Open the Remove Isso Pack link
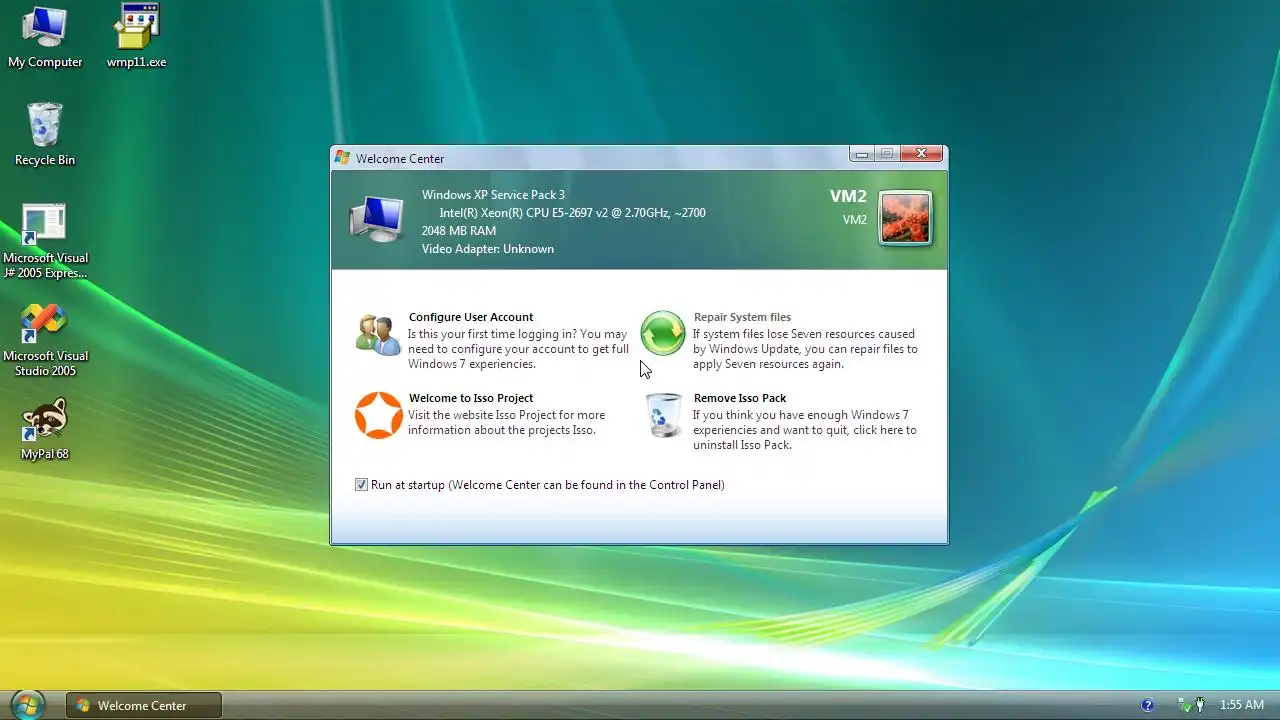 (740, 398)
